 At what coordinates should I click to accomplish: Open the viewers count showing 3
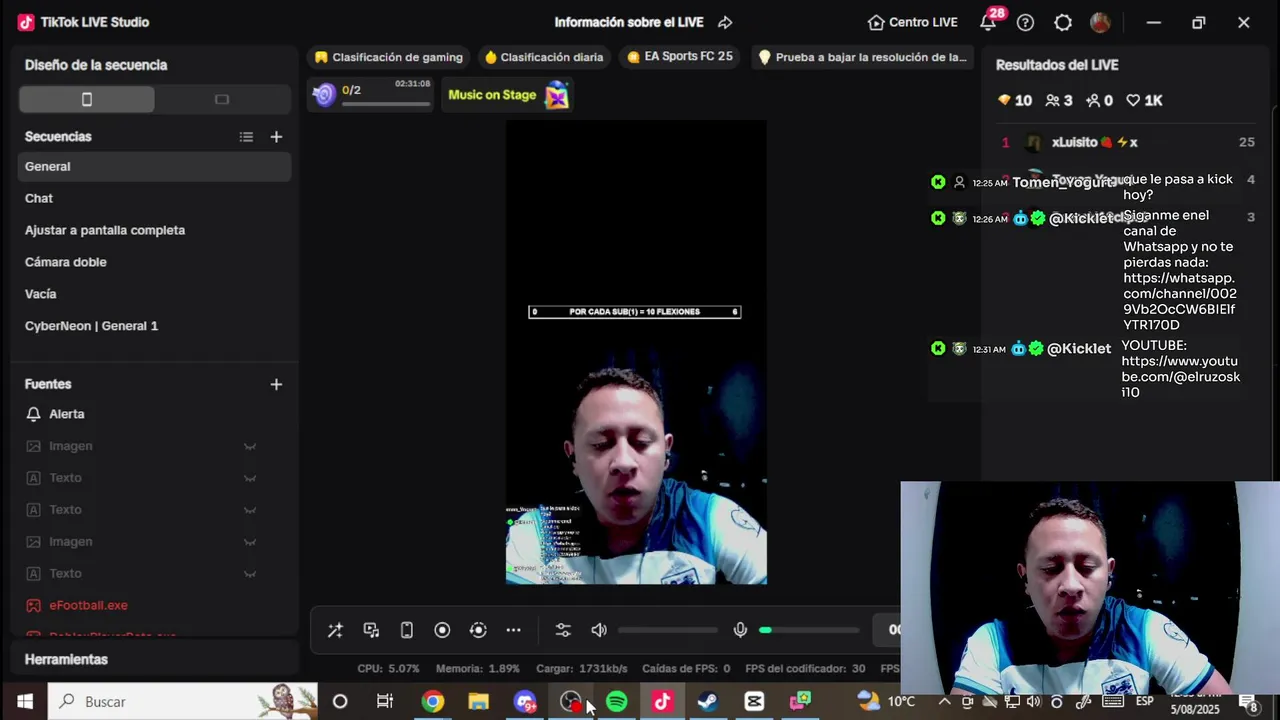pyautogui.click(x=1059, y=100)
